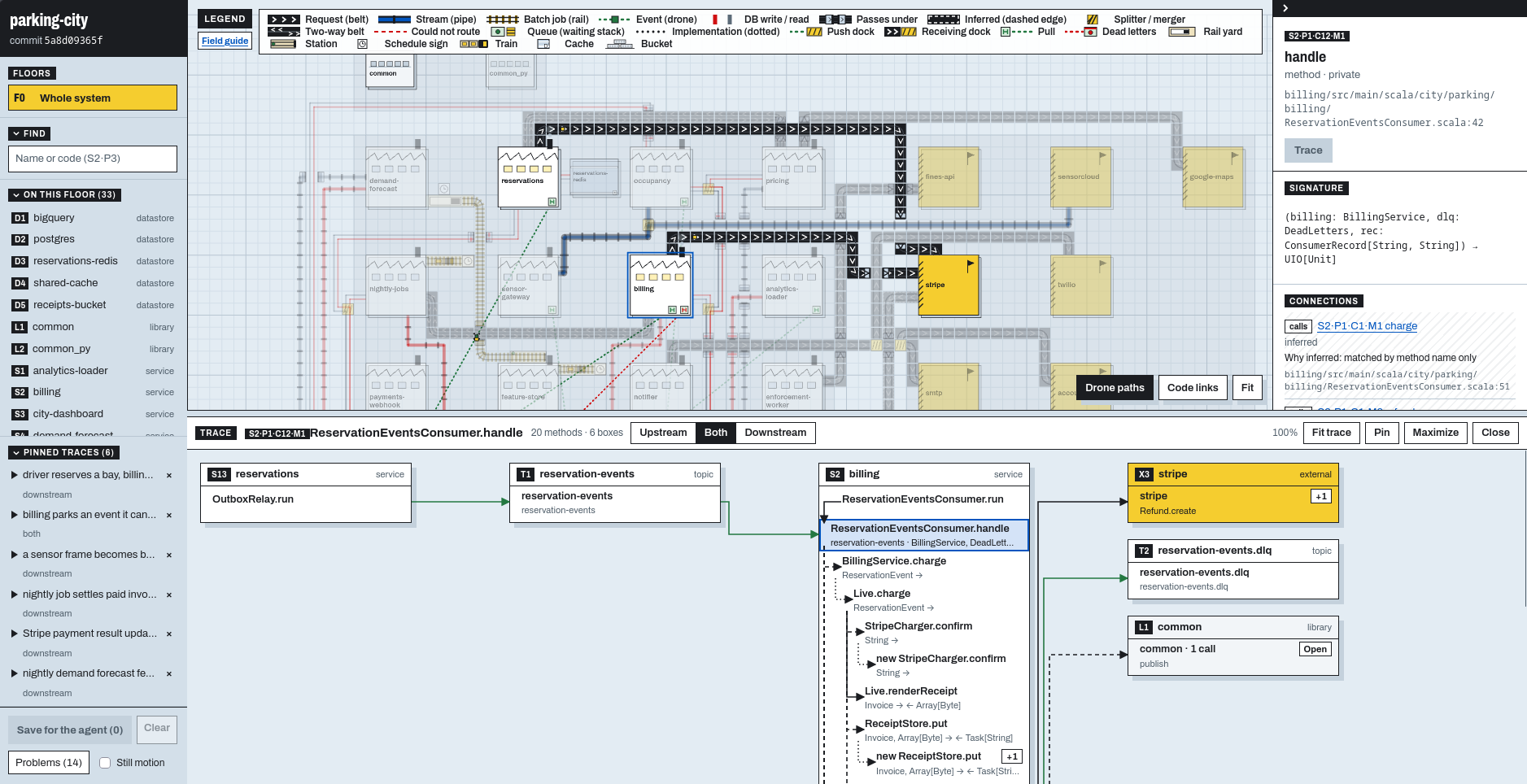Select the analytics-loader station on the map
This screenshot has height=784, width=1527.
tap(792, 285)
